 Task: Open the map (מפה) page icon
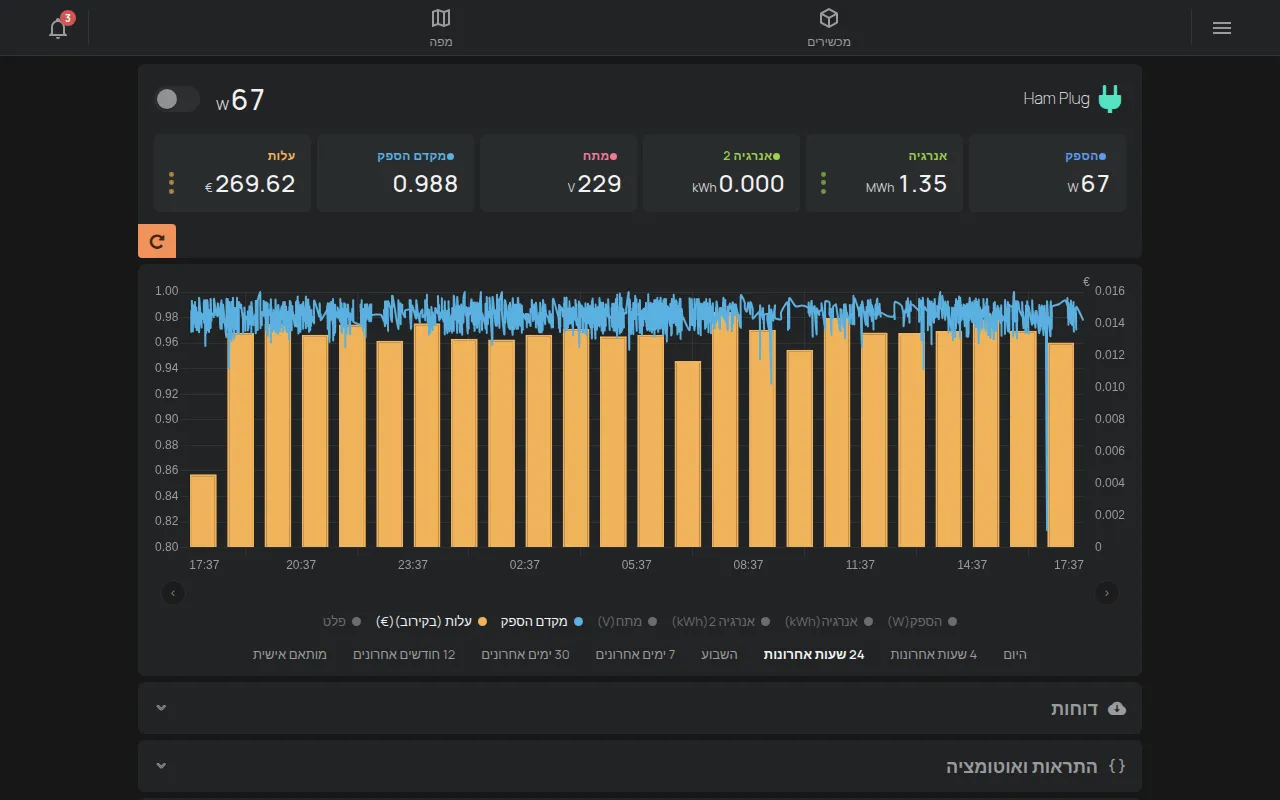tap(441, 18)
